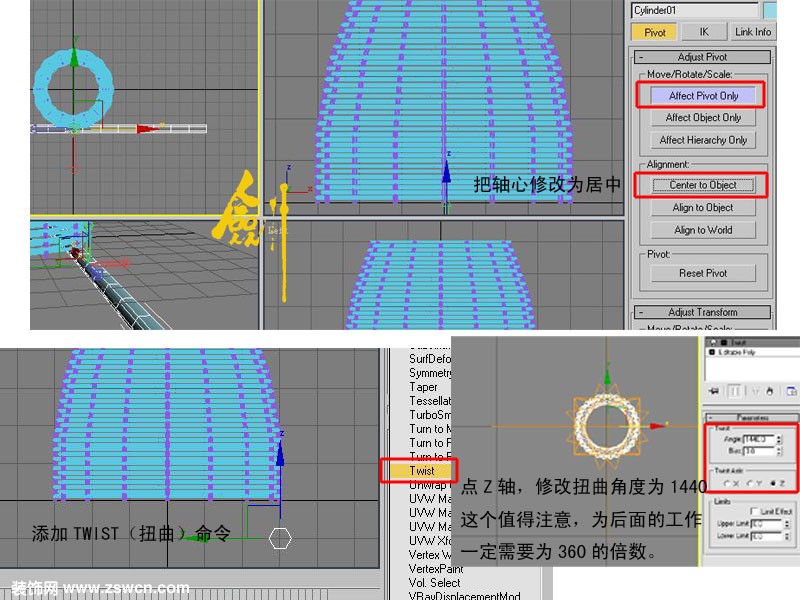
Task: Switch to the Link Info tab
Action: tap(753, 32)
